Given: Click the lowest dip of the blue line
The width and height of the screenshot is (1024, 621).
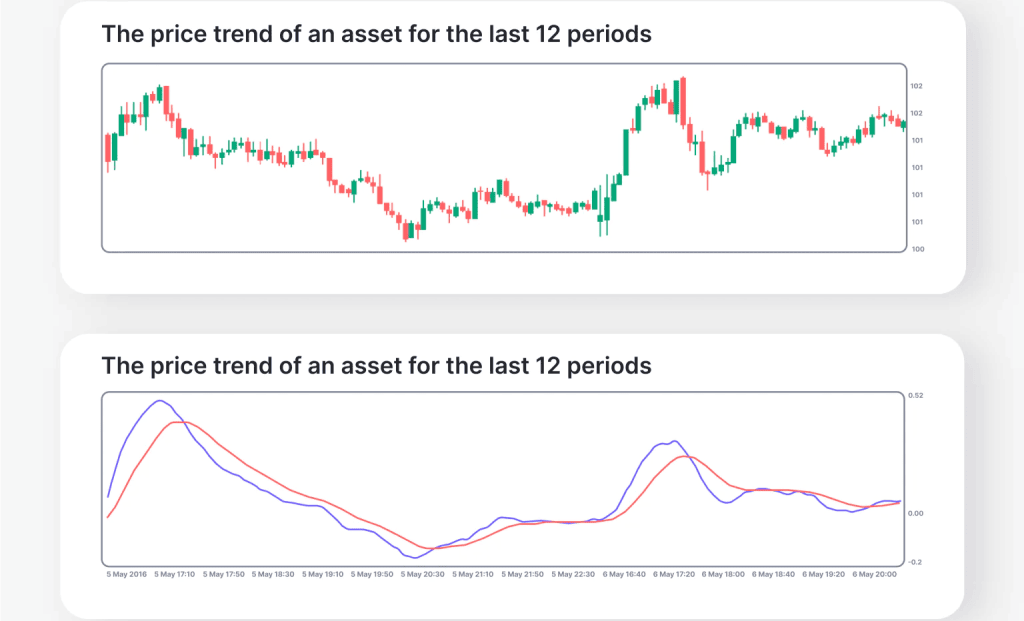Looking at the screenshot, I should click(x=415, y=557).
